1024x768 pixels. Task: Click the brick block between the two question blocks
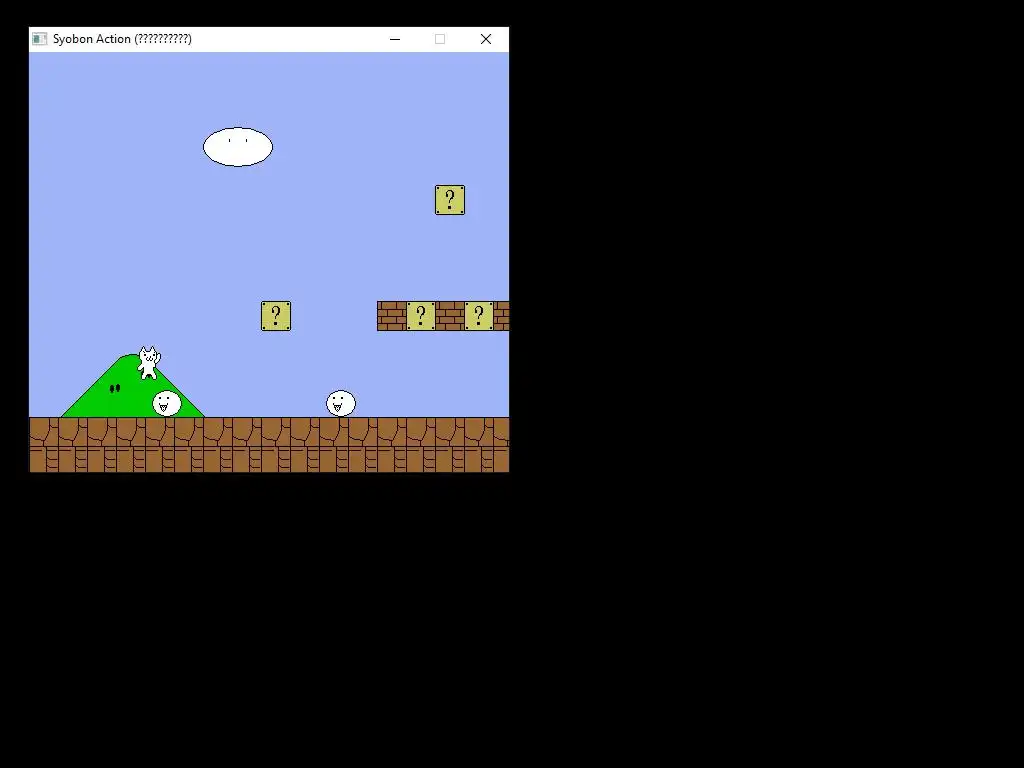[450, 316]
